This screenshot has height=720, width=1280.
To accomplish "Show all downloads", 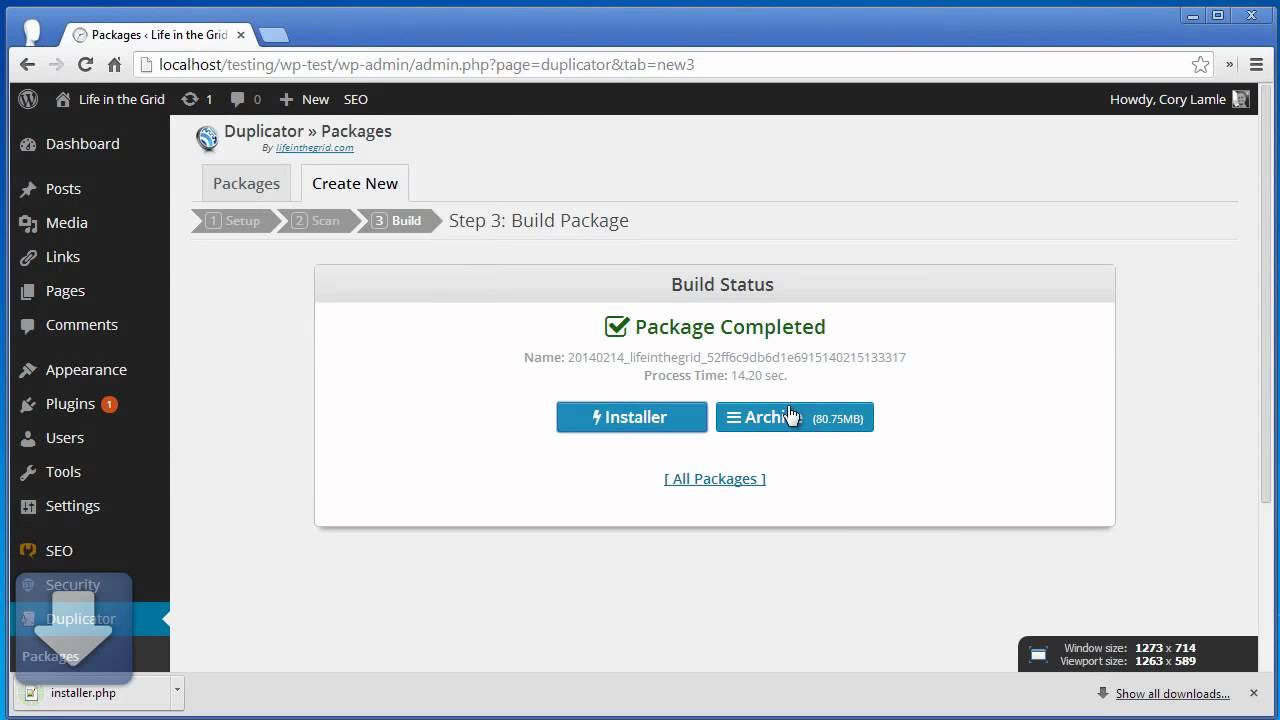I will [x=1172, y=694].
